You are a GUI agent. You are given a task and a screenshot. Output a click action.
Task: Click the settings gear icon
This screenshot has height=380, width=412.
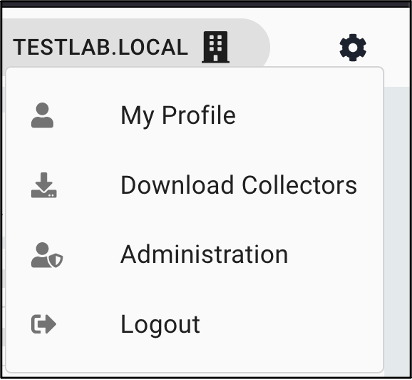(353, 47)
